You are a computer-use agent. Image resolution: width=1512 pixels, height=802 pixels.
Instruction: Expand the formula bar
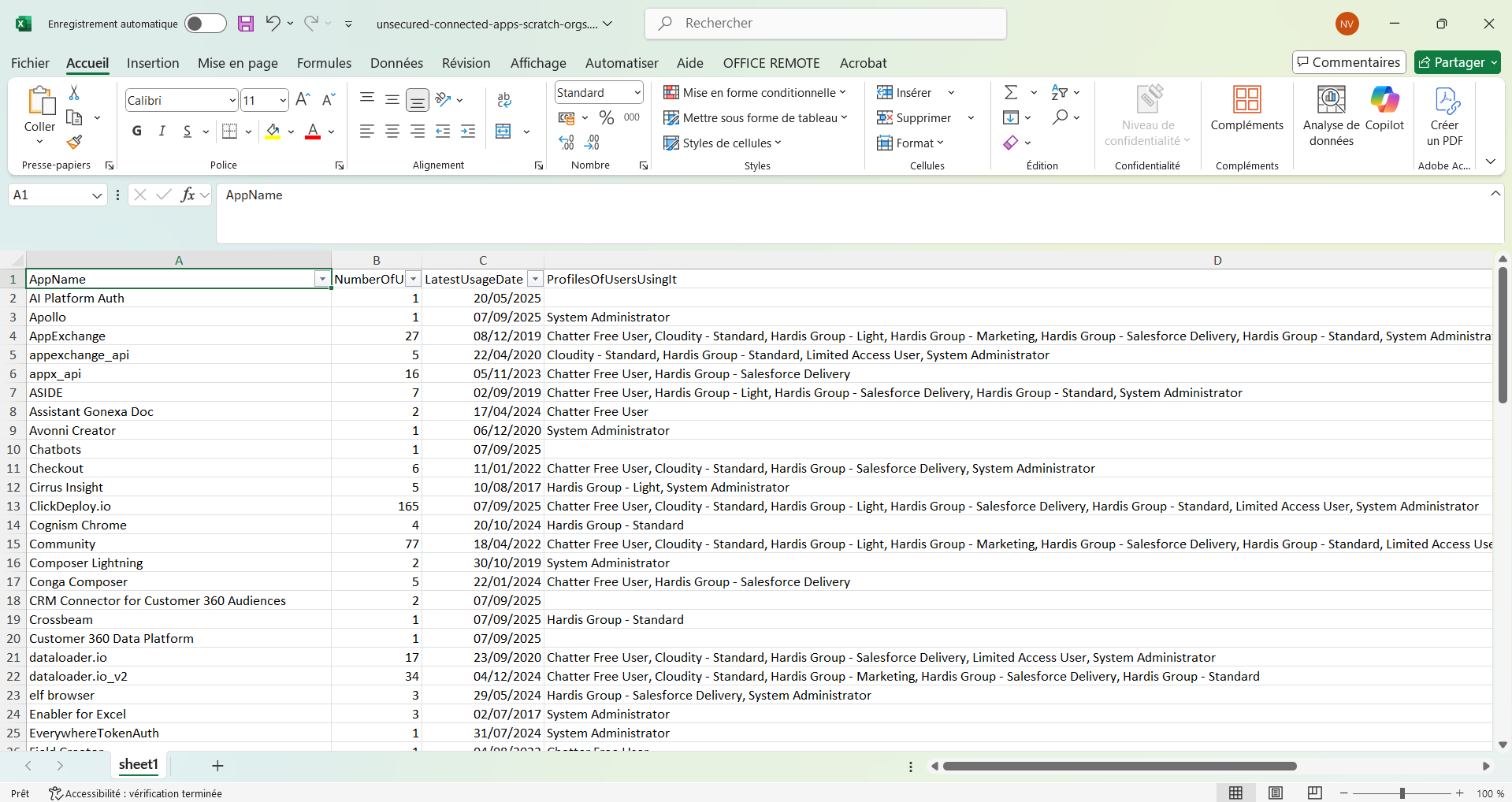coord(1495,193)
